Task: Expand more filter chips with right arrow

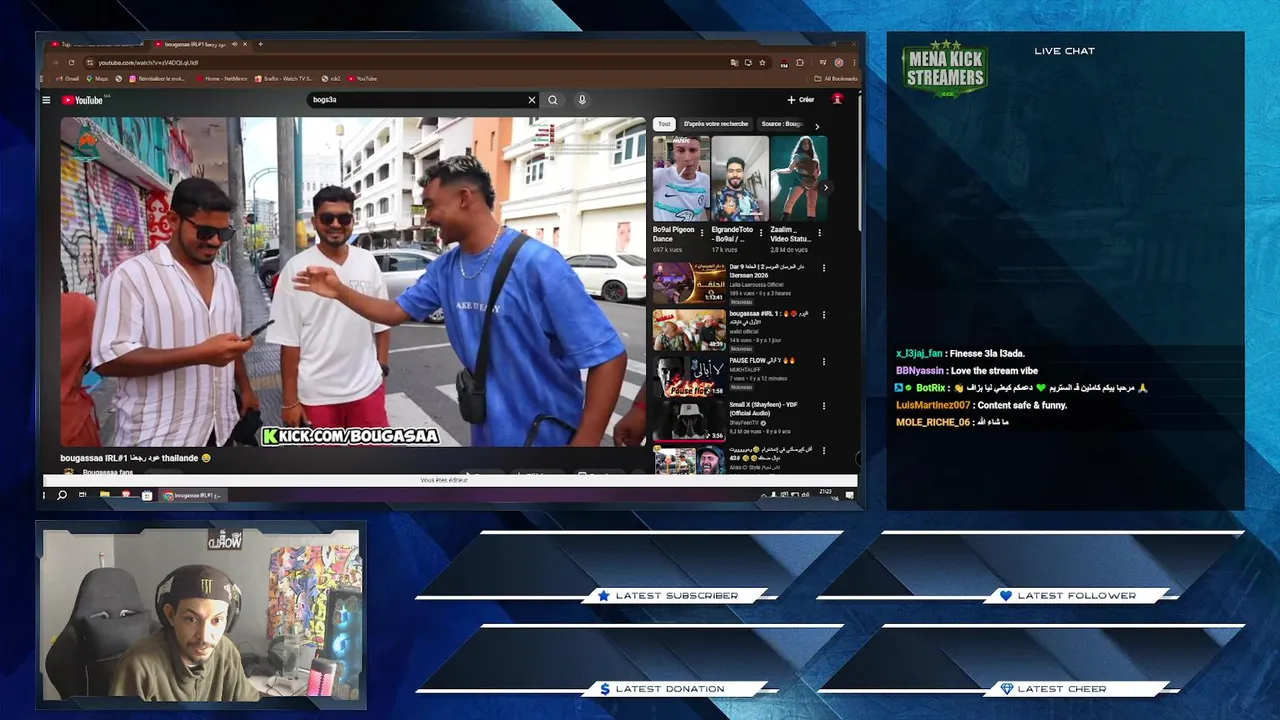Action: point(817,126)
